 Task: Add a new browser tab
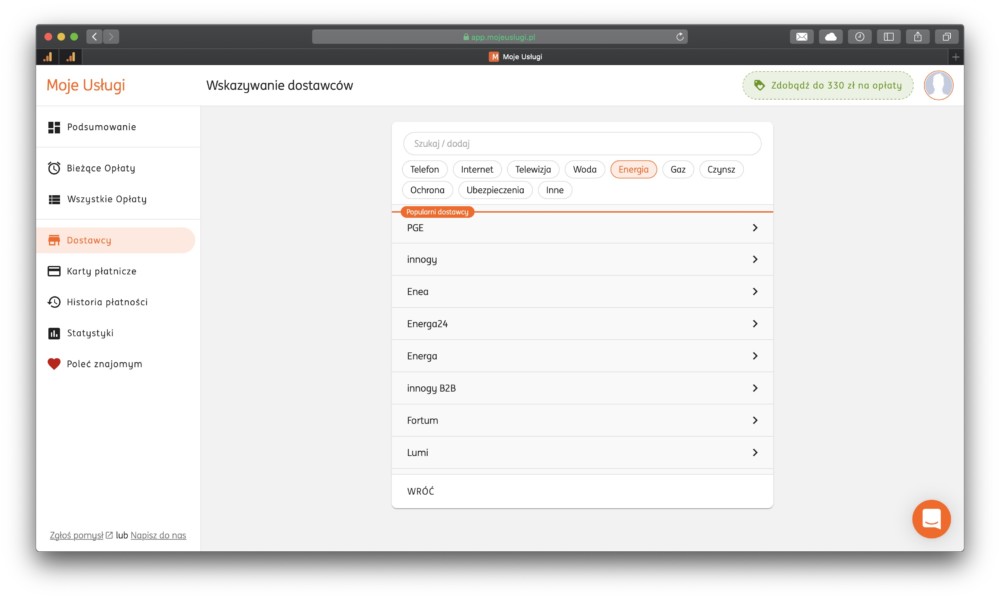[955, 57]
